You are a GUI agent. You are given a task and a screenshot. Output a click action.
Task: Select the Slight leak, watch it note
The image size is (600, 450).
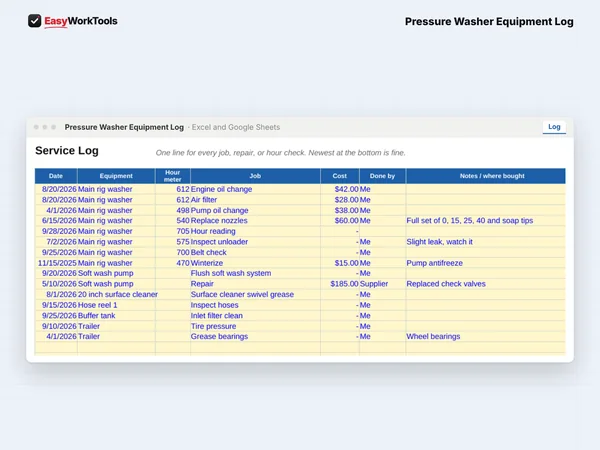(x=486, y=242)
